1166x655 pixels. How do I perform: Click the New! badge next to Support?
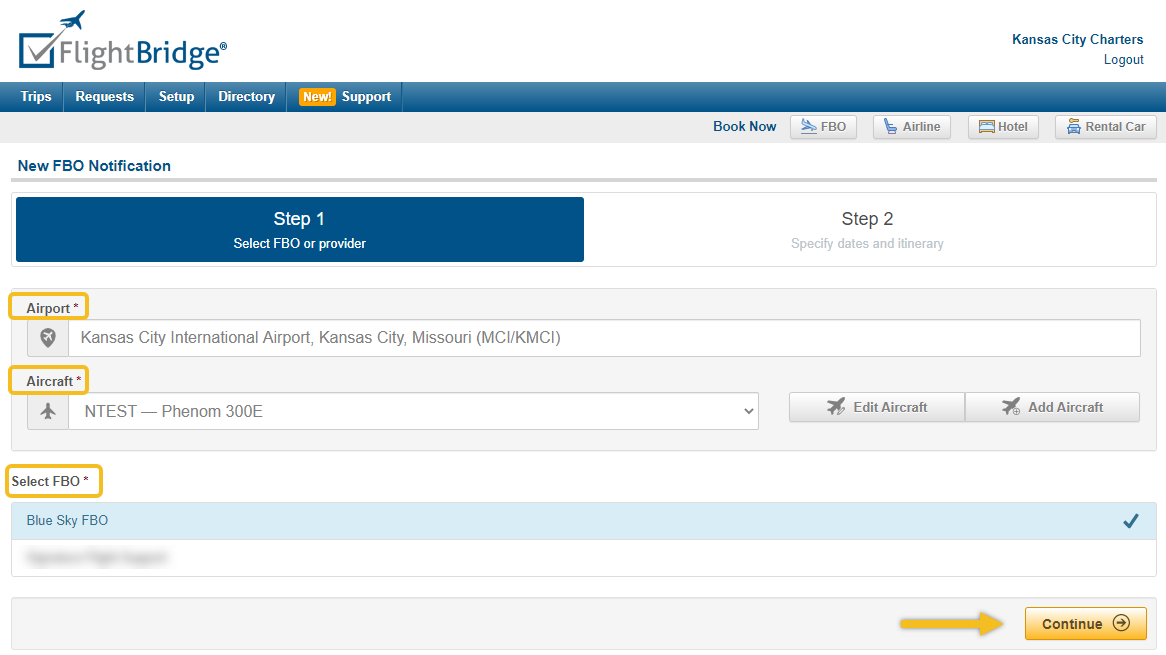(x=317, y=96)
